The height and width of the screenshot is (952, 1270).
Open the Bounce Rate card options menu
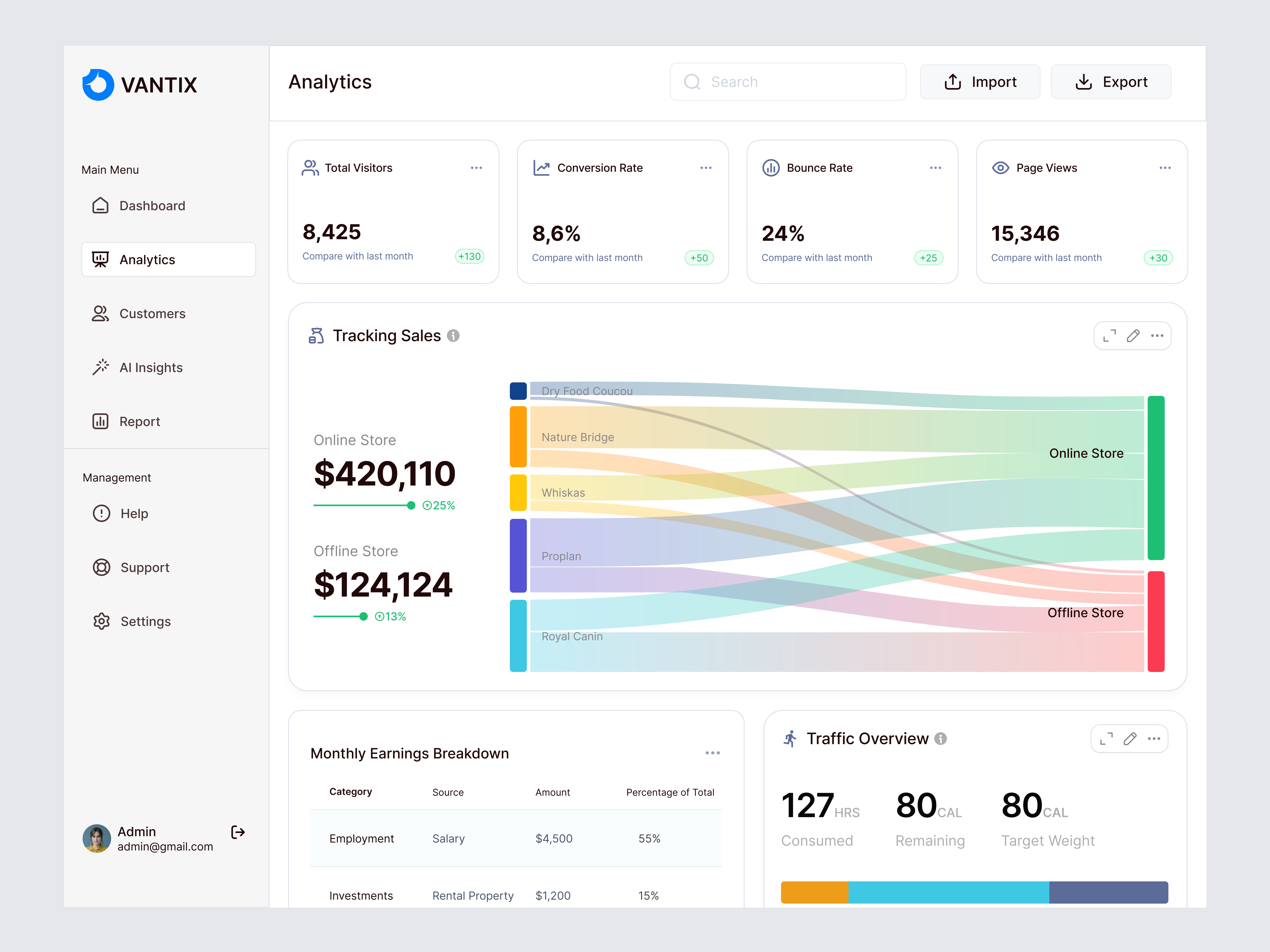click(x=935, y=168)
